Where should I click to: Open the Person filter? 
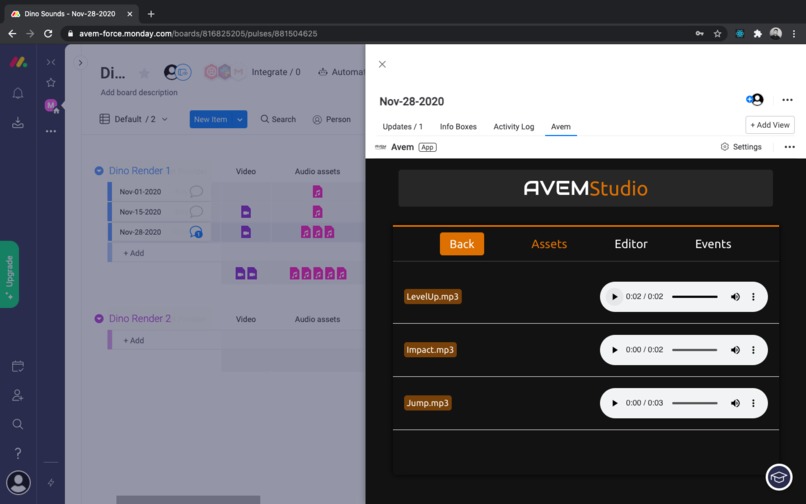coord(332,119)
